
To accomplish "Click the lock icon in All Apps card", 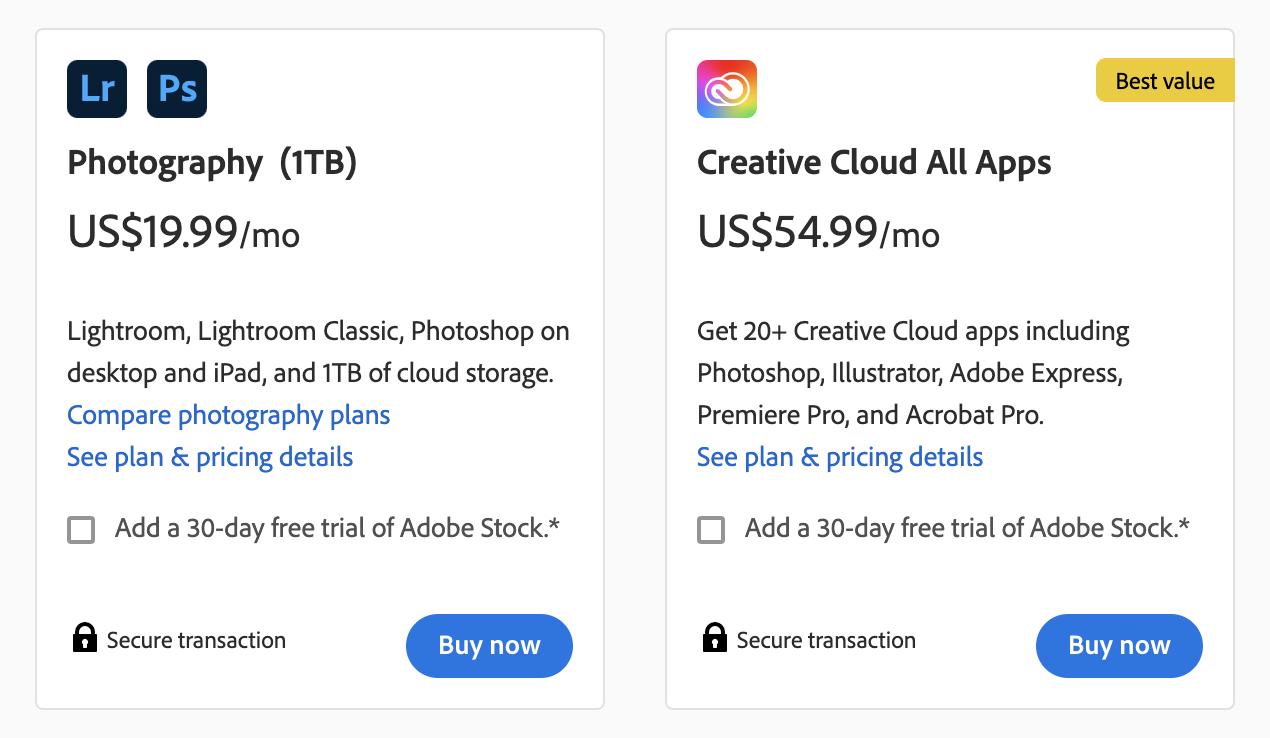I will pos(714,638).
